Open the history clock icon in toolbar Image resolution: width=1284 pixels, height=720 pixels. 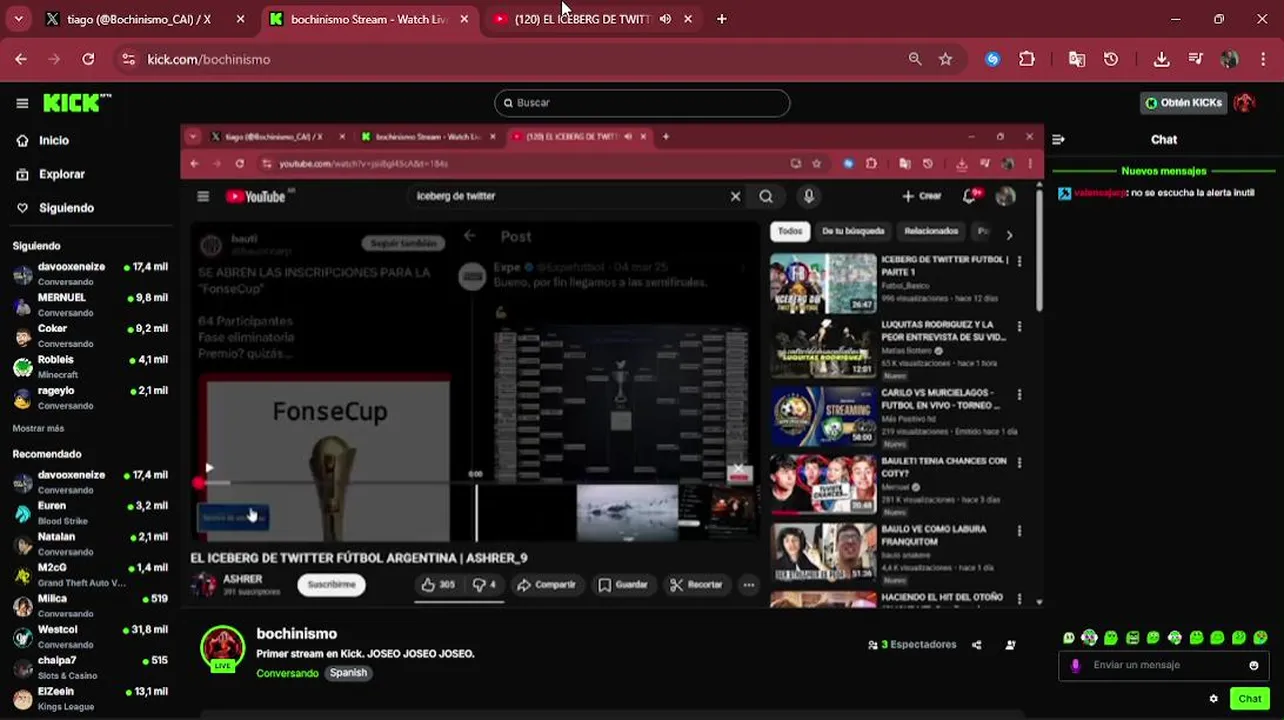pyautogui.click(x=1111, y=59)
